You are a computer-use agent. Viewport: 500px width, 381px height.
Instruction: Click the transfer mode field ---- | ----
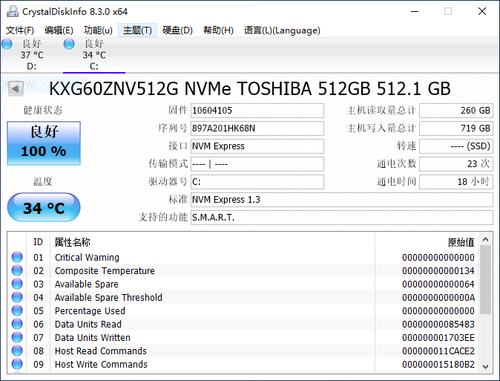click(x=257, y=164)
